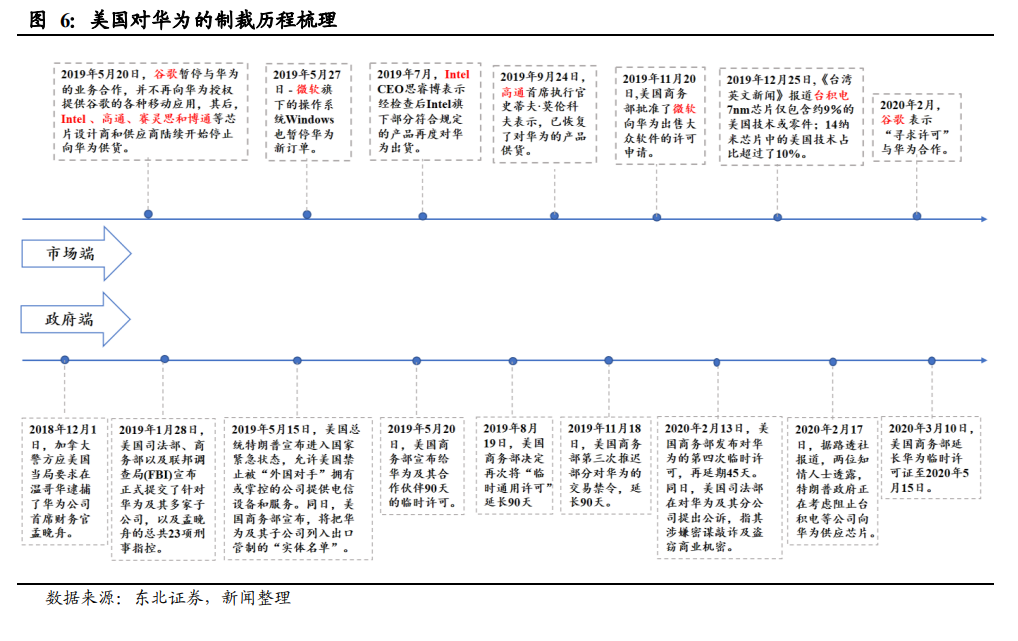The height and width of the screenshot is (641, 1018).
Task: Click market timeline dot under 2019年5月20日 谷歌
Action: tap(148, 214)
